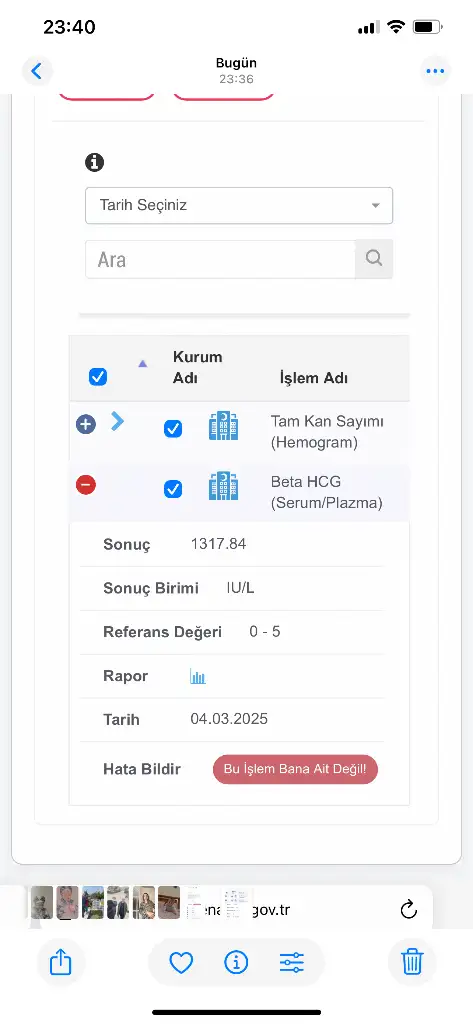Collapse Beta HCG row with red minus
The height and width of the screenshot is (1024, 473).
86,485
